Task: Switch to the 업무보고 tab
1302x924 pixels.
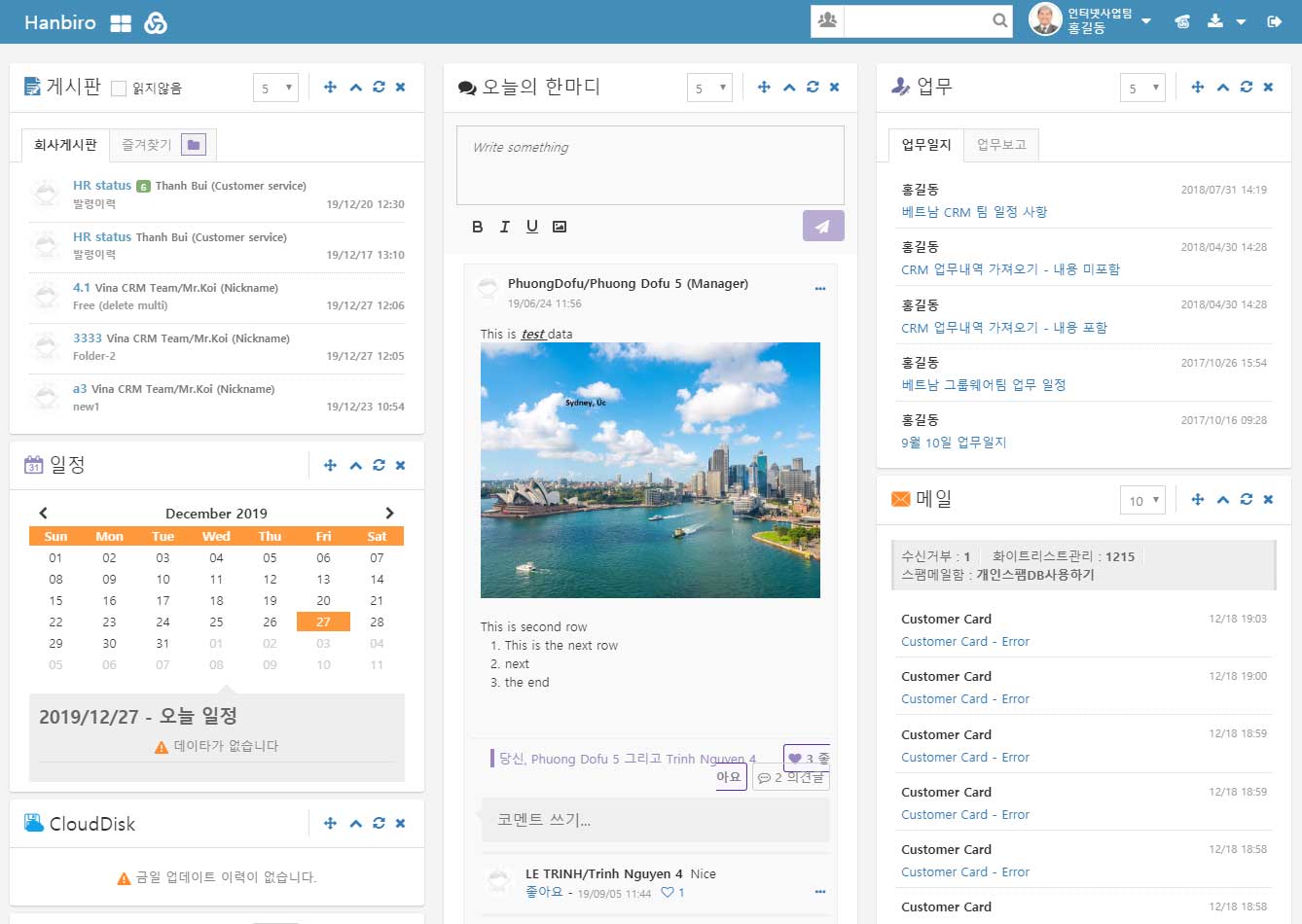Action: (1001, 145)
